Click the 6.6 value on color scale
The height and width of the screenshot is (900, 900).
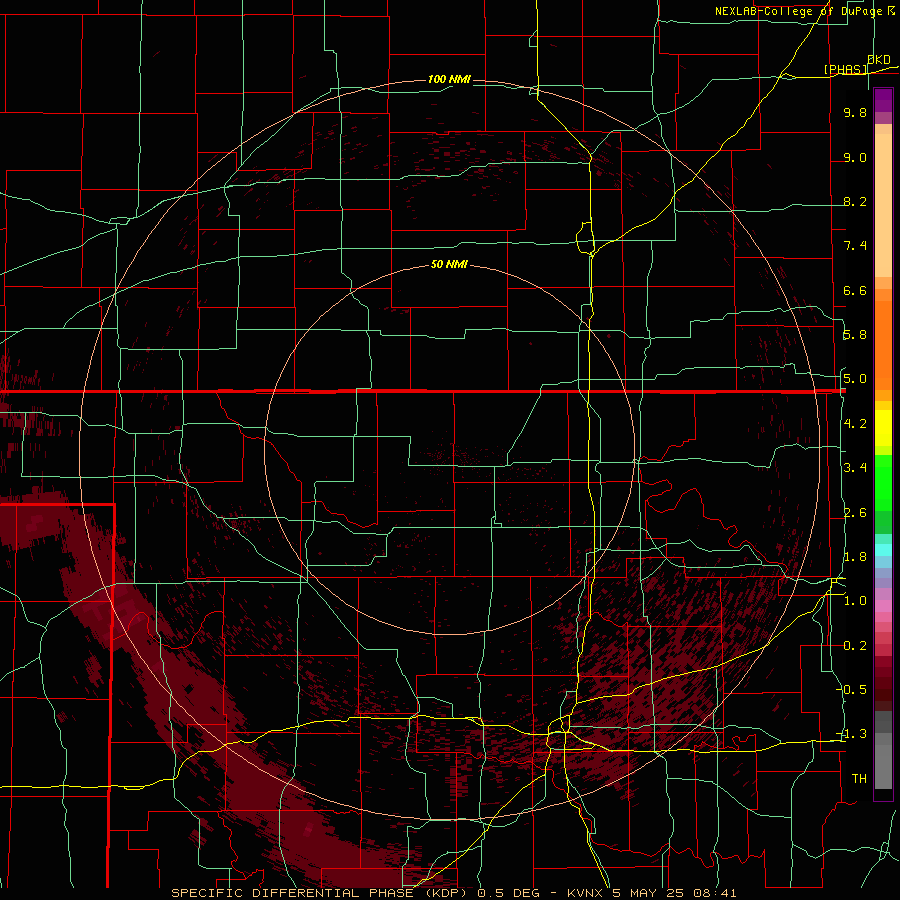[x=855, y=290]
